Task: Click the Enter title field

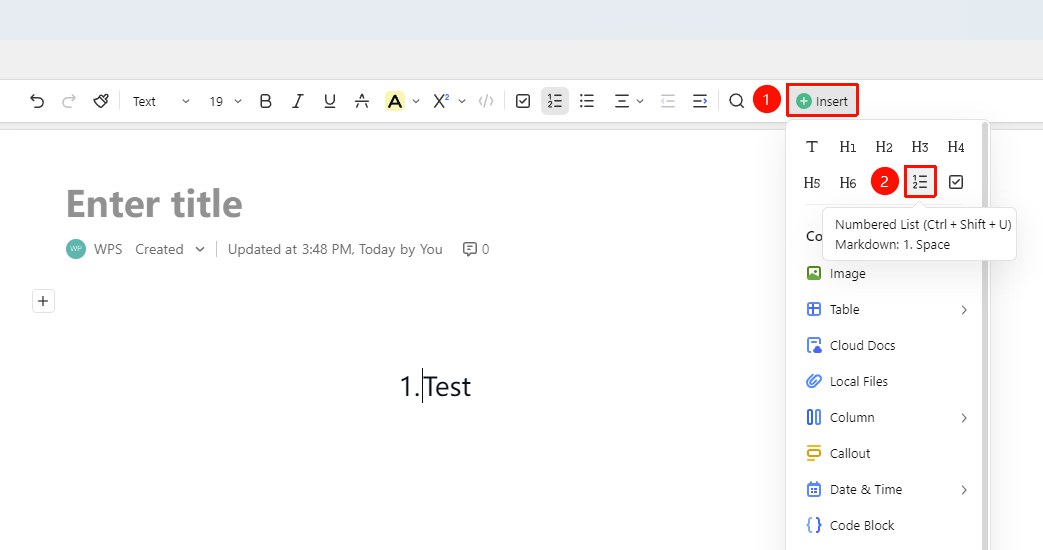Action: [154, 204]
